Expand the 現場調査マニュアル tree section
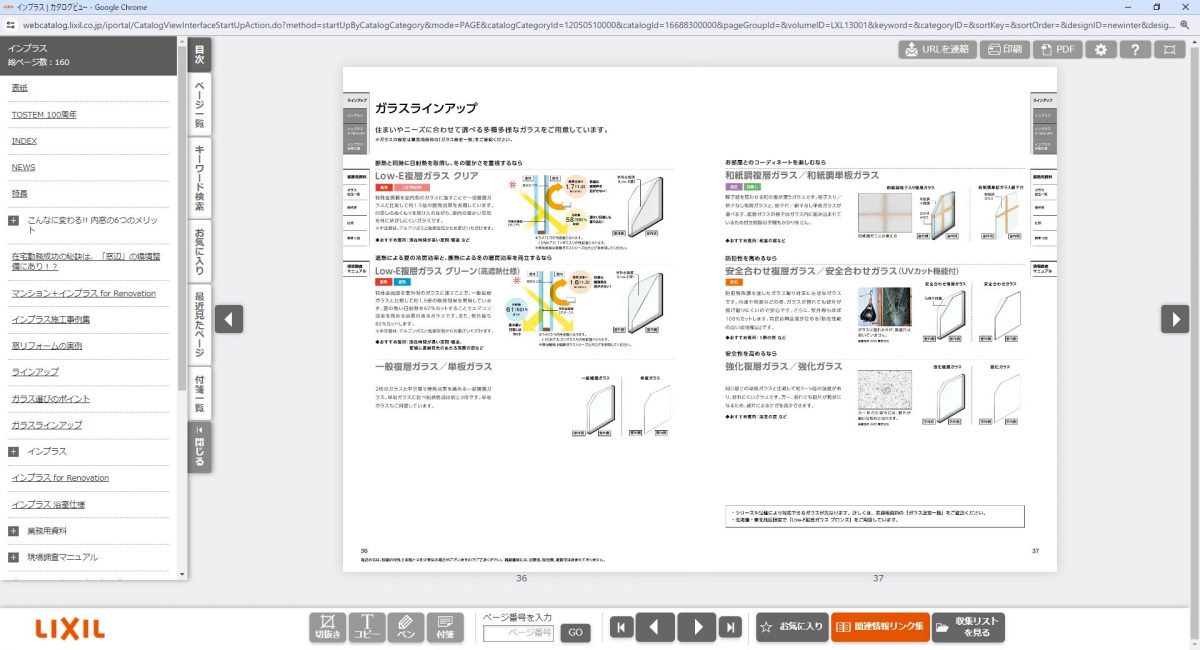1200x650 pixels. click(x=13, y=557)
